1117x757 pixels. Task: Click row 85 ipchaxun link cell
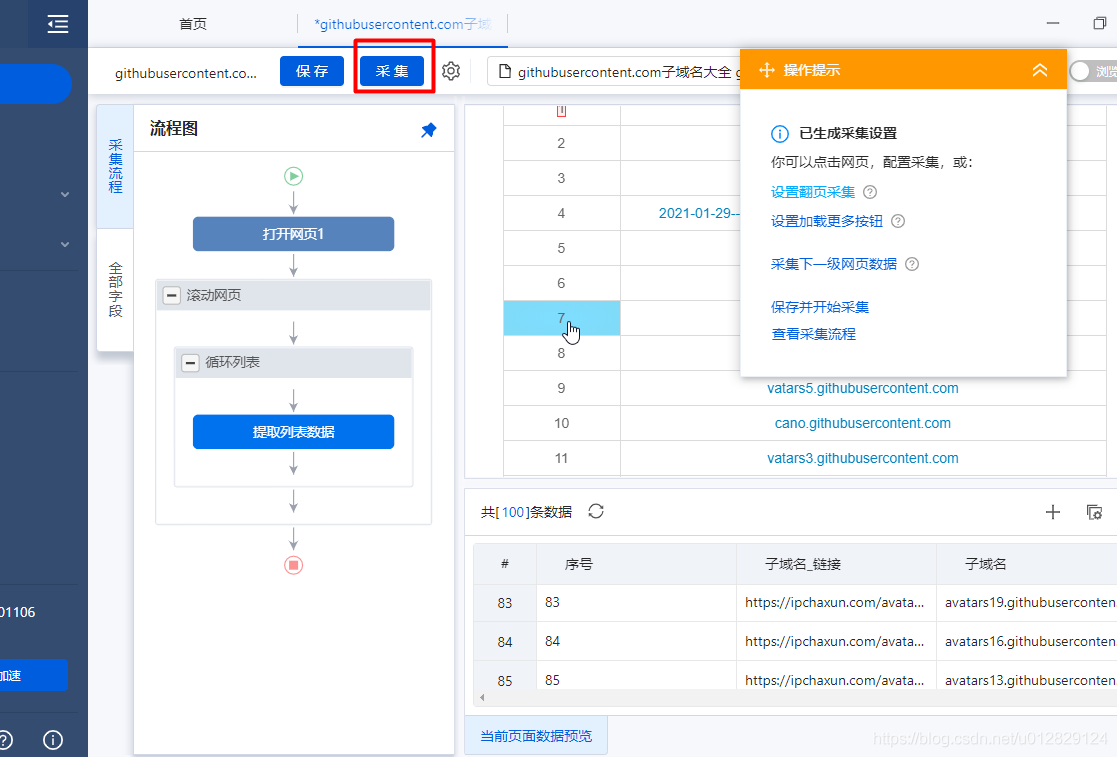[836, 680]
